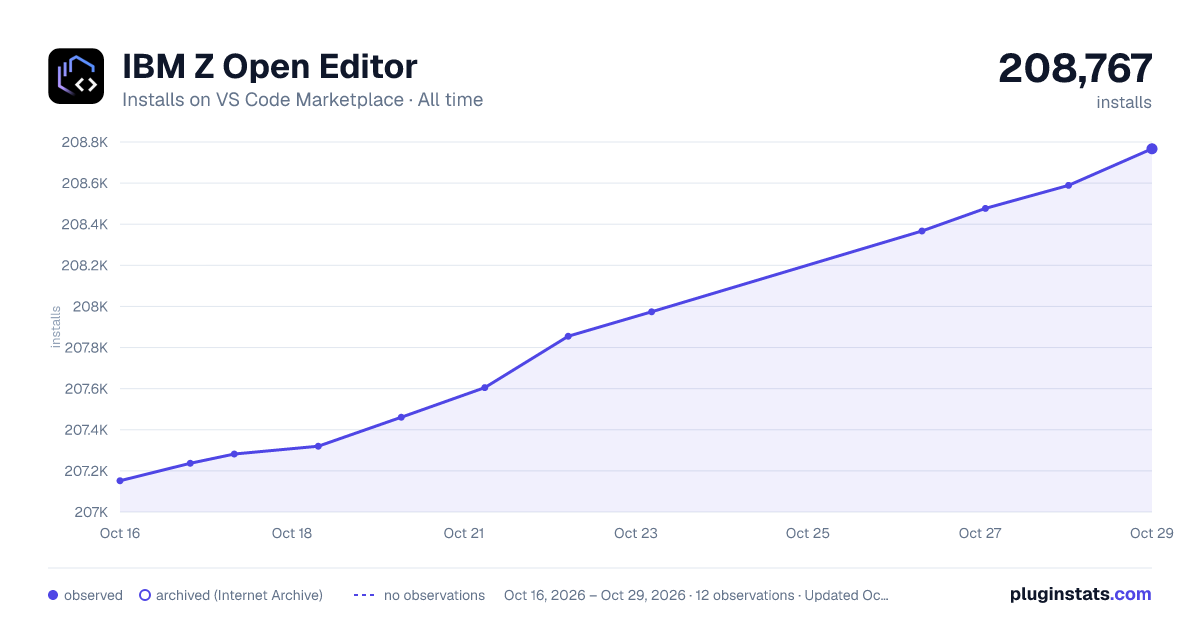Select the final Oct 29 data point
1200x630 pixels.
pos(1152,149)
